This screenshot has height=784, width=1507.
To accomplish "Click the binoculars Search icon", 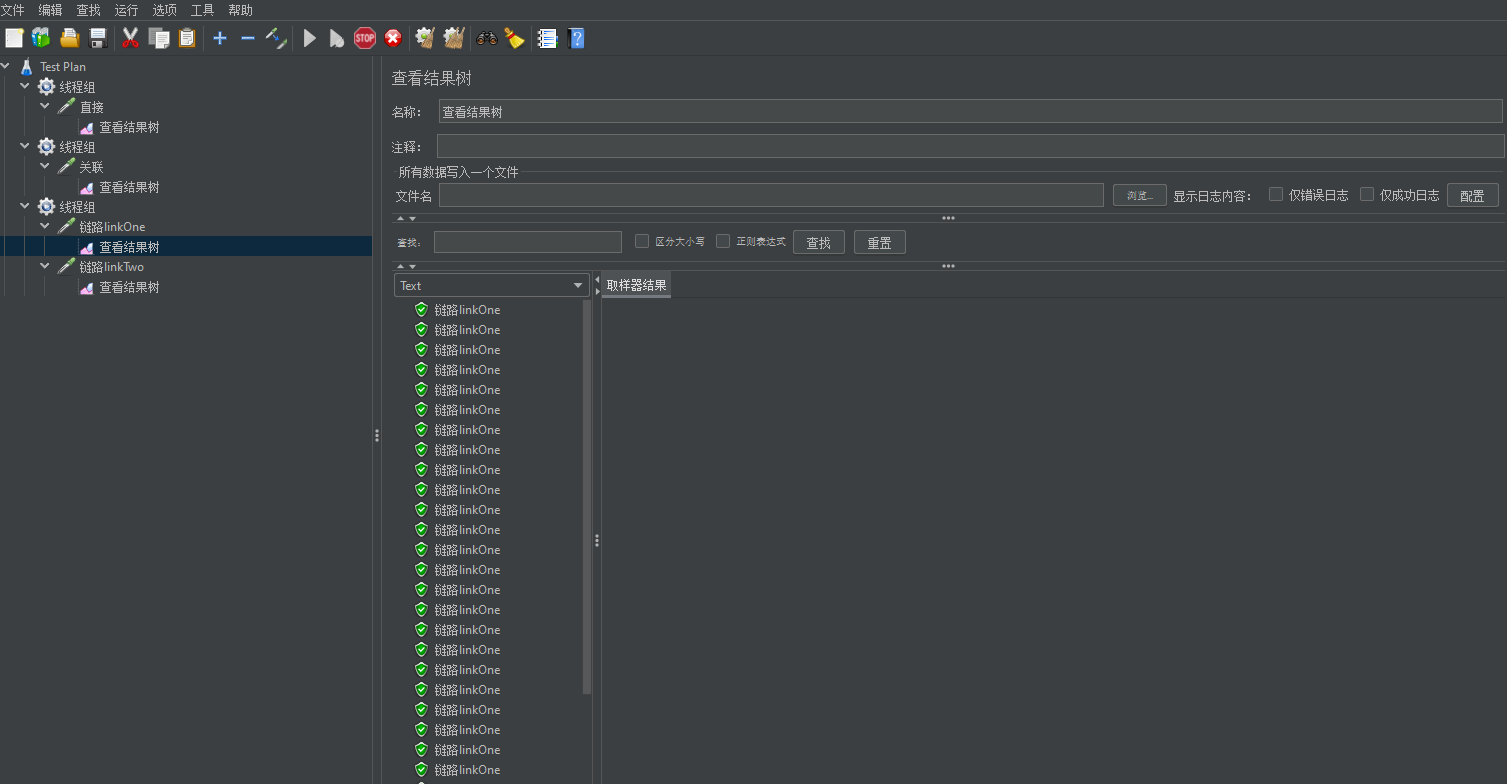I will (487, 38).
